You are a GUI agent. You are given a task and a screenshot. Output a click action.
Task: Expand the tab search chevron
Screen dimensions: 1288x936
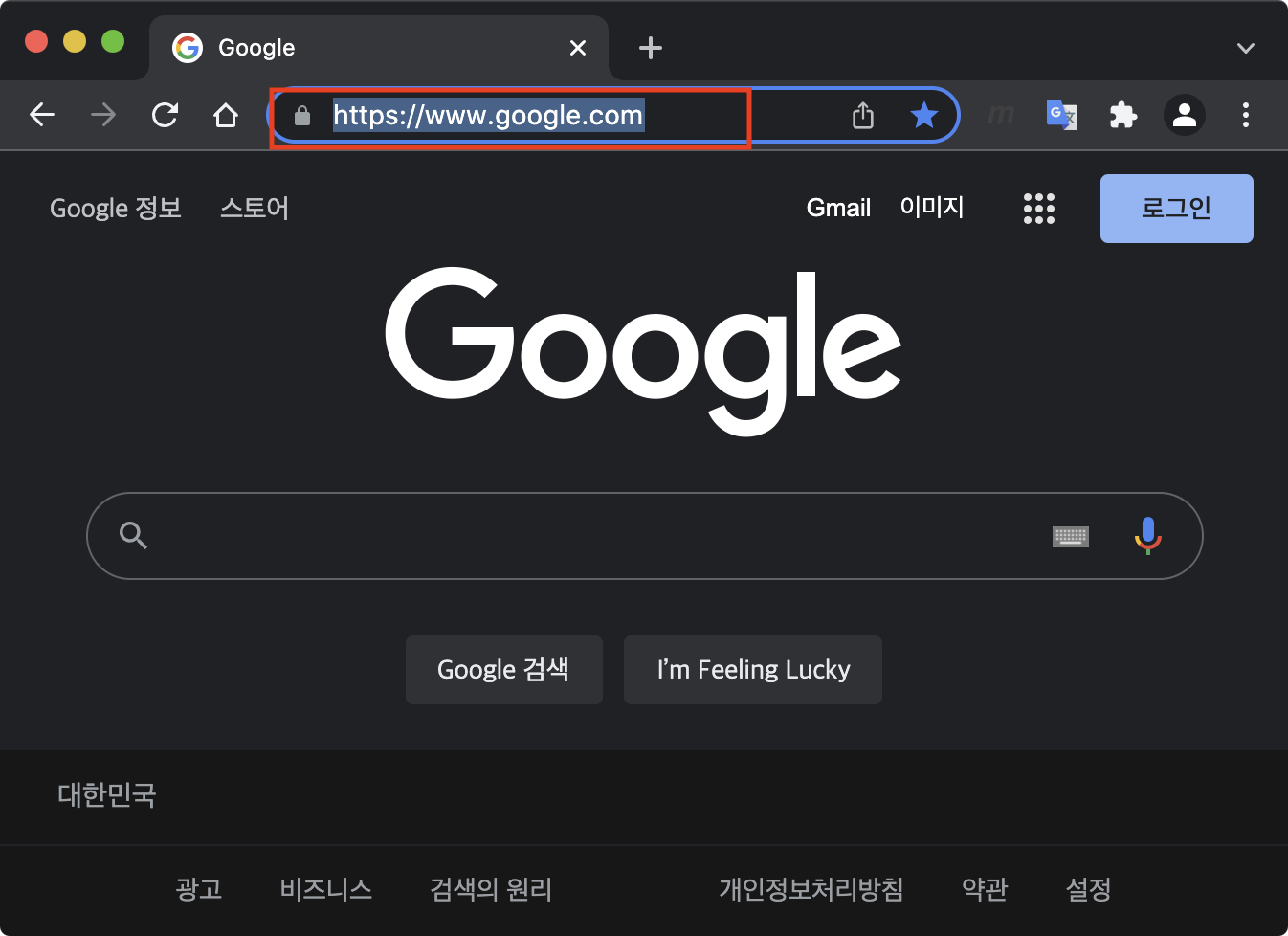tap(1245, 48)
